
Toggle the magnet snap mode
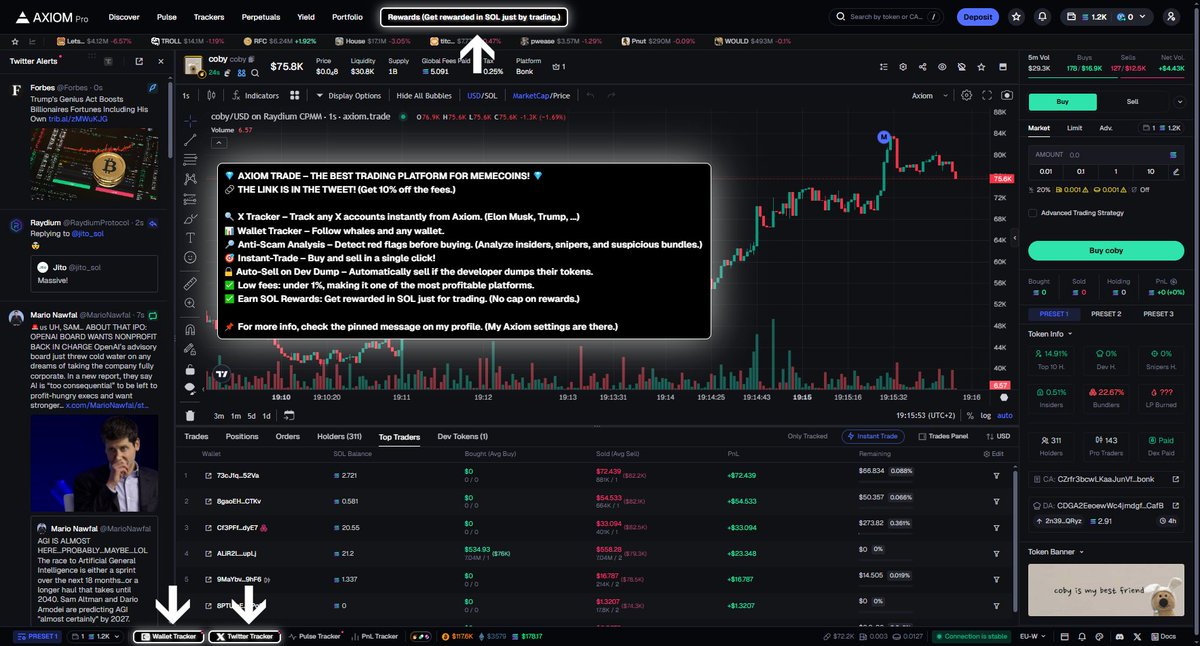(x=190, y=329)
